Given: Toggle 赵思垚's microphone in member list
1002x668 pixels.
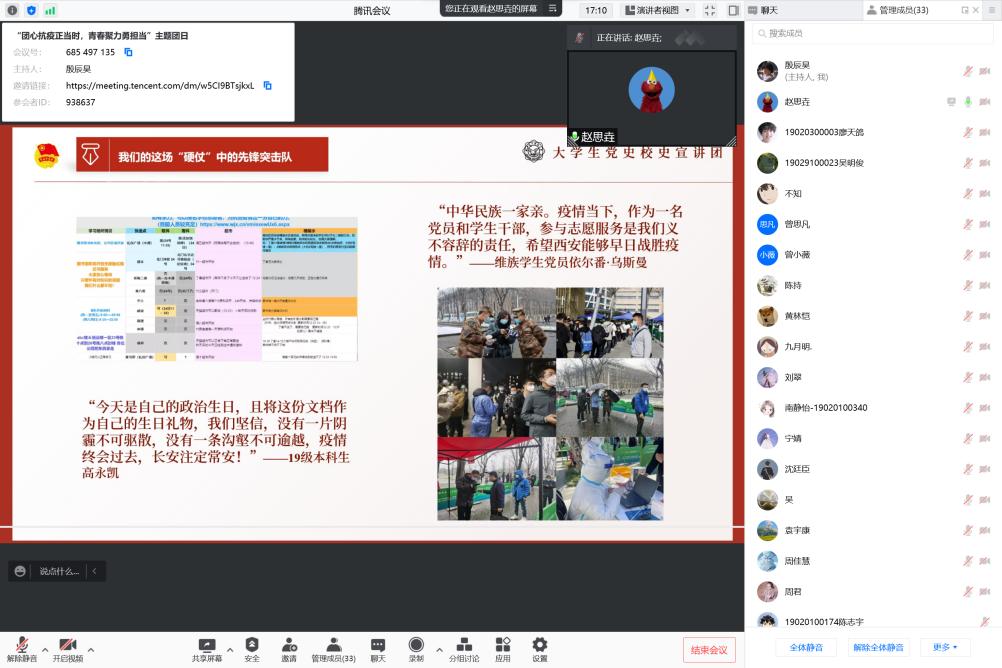Looking at the screenshot, I should click(x=967, y=102).
